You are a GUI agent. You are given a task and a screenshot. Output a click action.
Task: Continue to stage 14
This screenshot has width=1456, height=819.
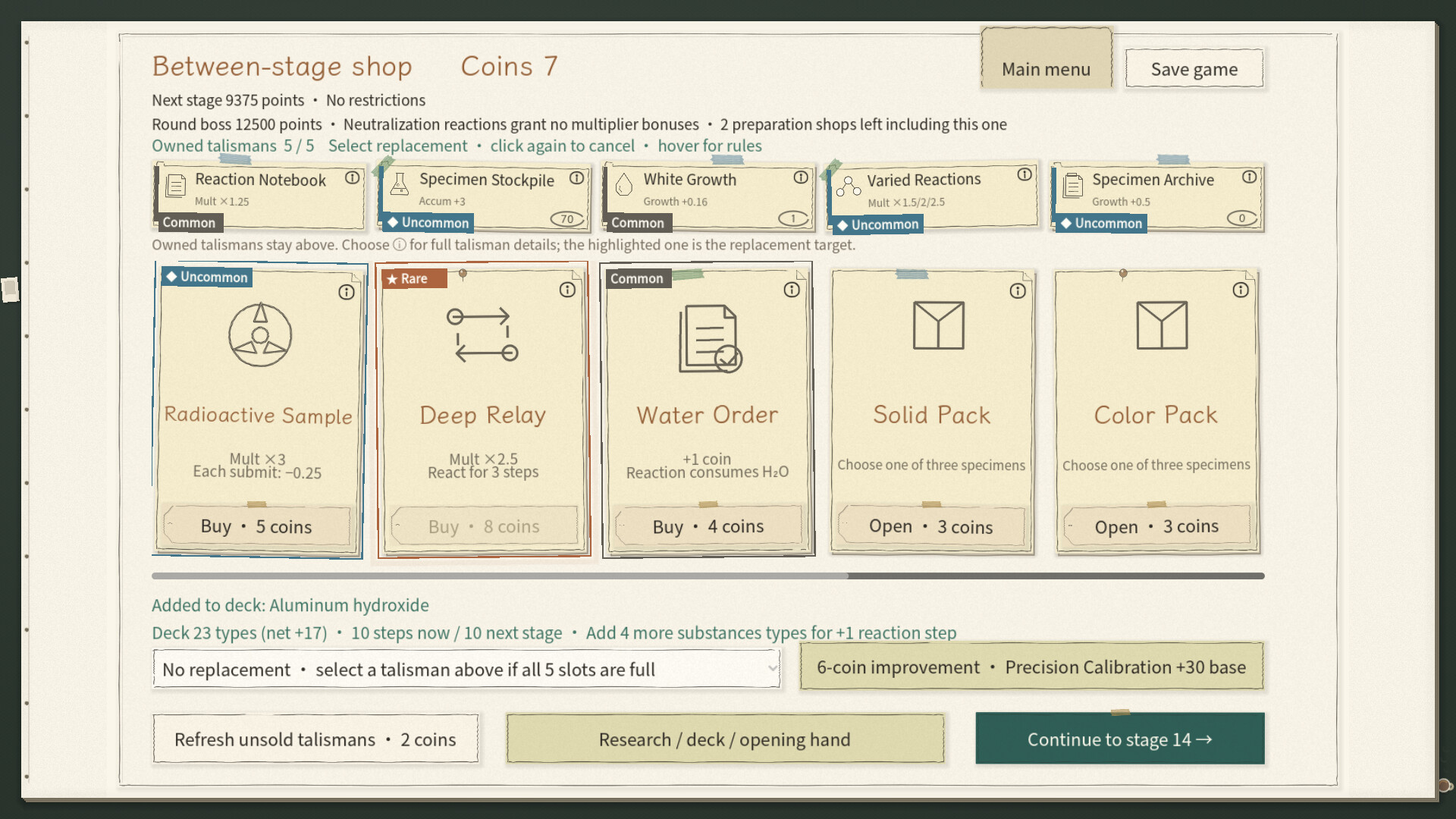point(1120,739)
